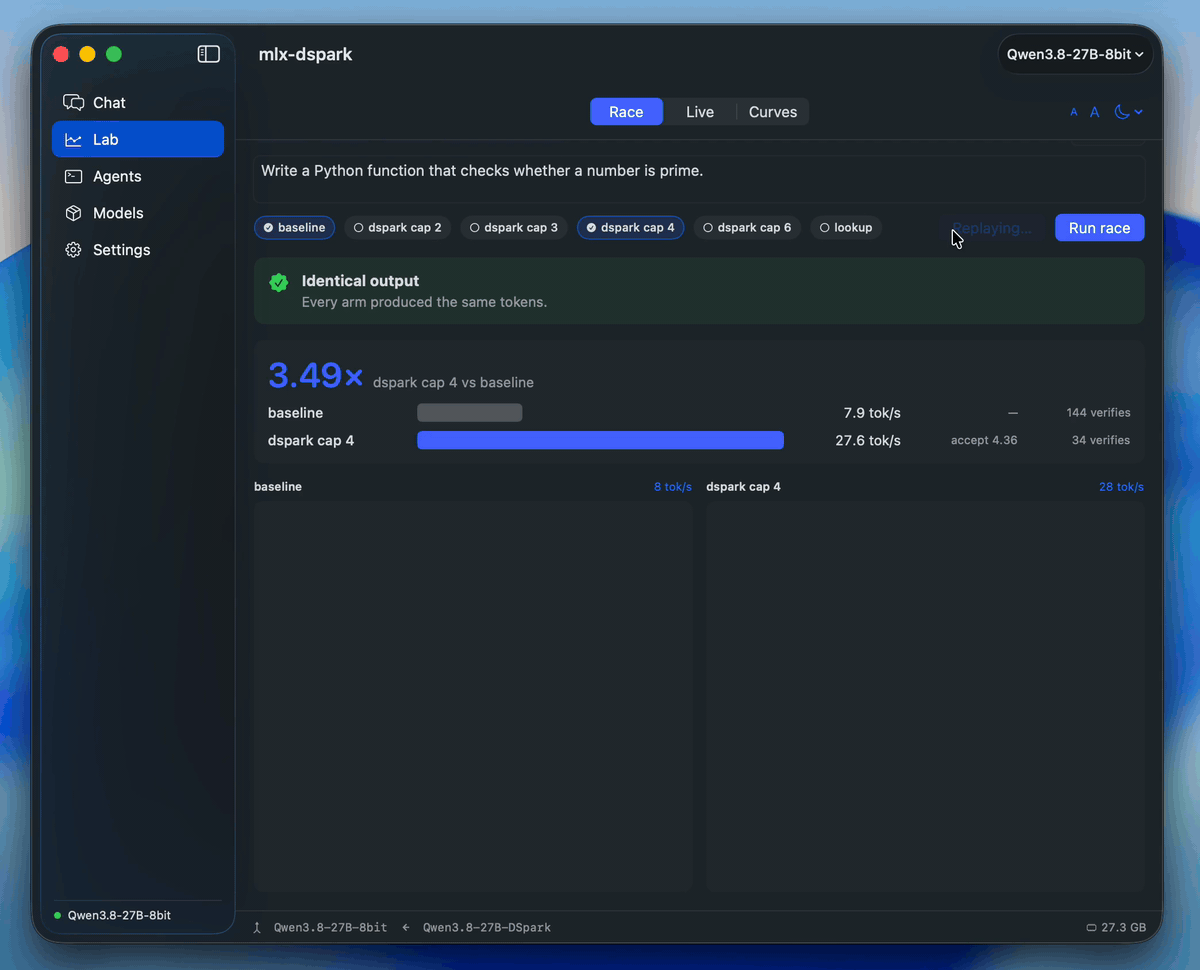
Task: Enable the dspark cap 3 arm
Action: coord(514,228)
